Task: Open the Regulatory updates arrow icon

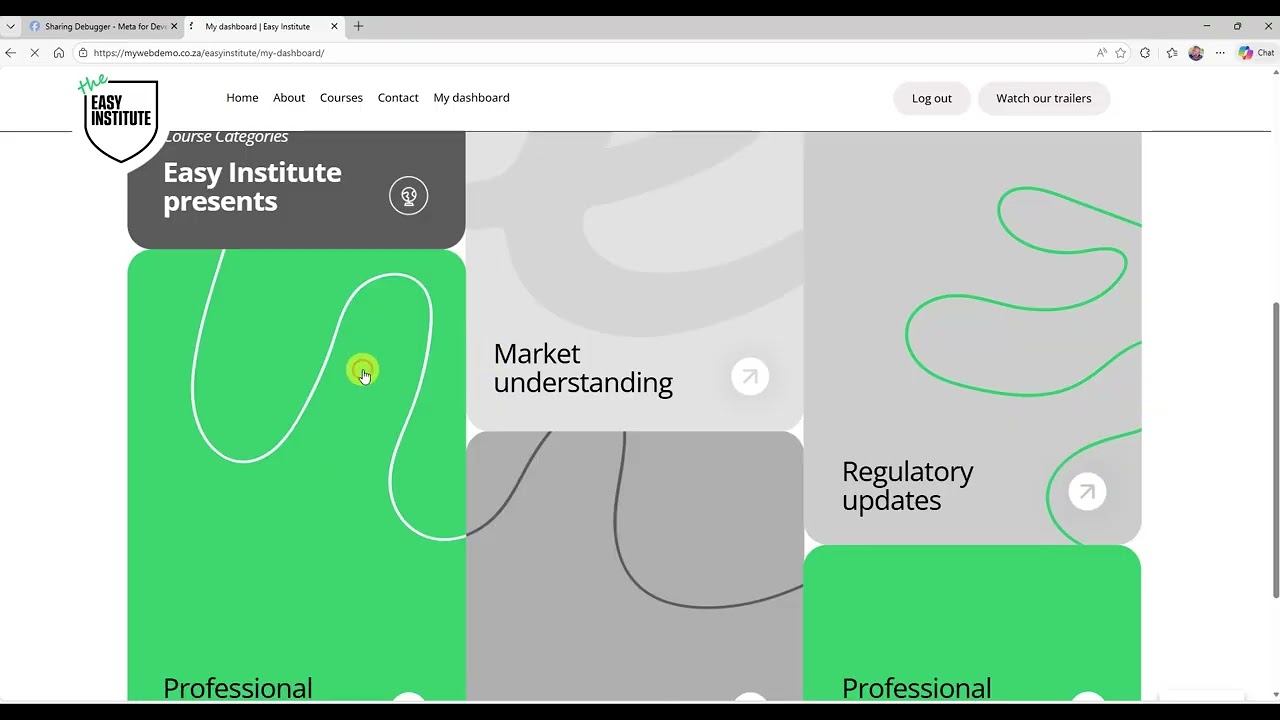Action: (1087, 492)
